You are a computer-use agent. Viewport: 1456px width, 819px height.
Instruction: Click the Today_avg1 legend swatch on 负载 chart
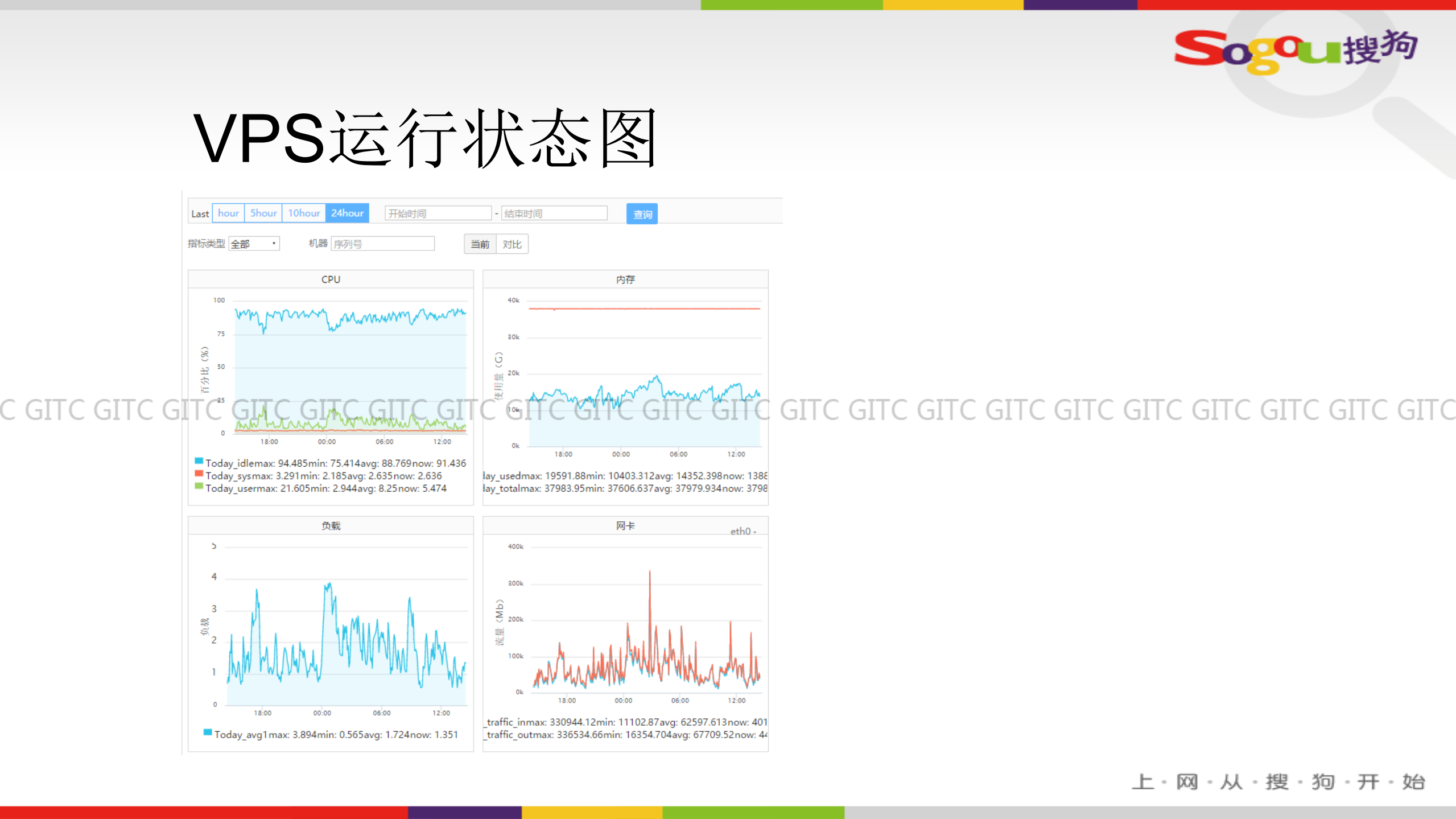click(207, 734)
